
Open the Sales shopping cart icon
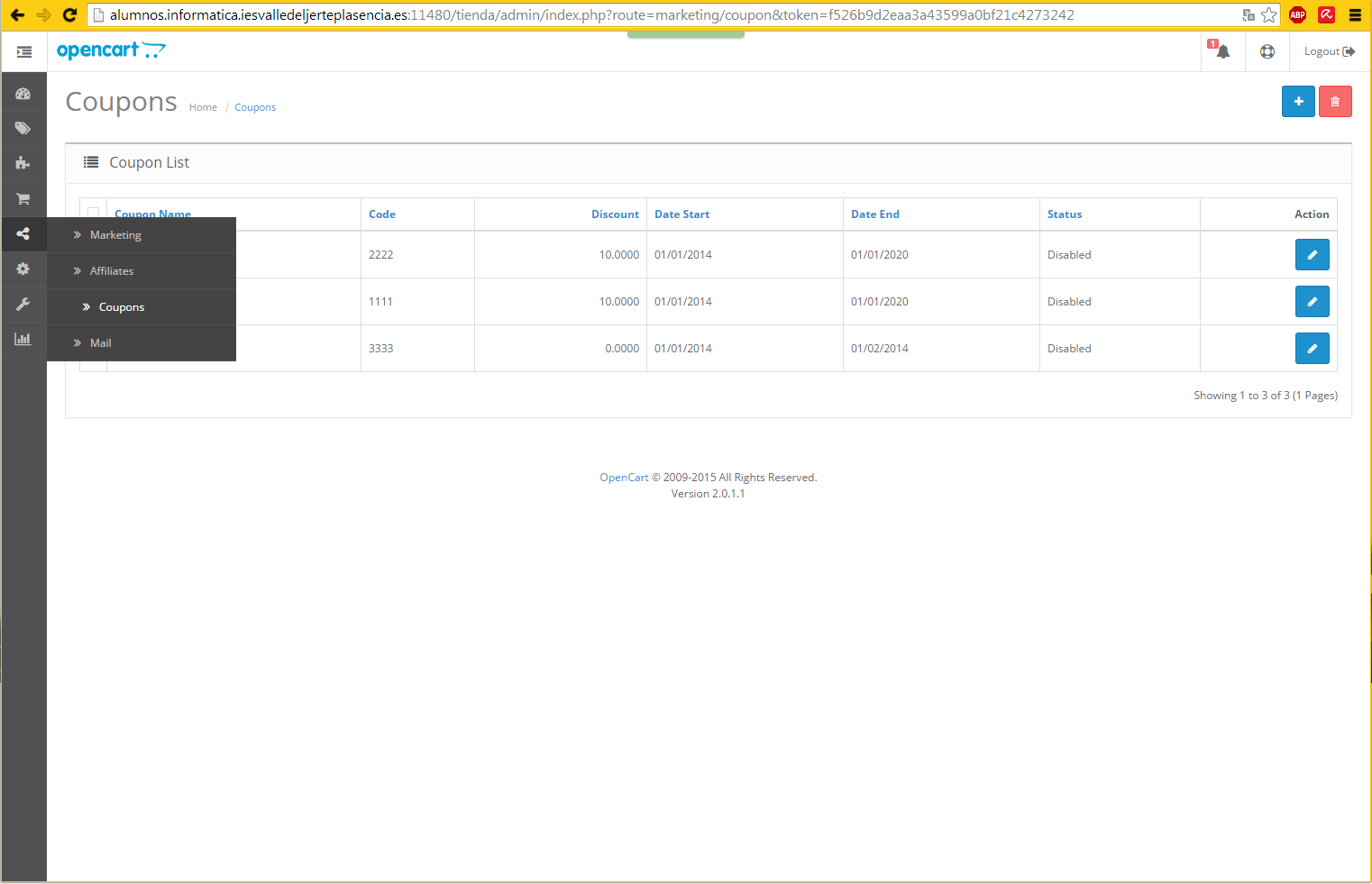(23, 198)
